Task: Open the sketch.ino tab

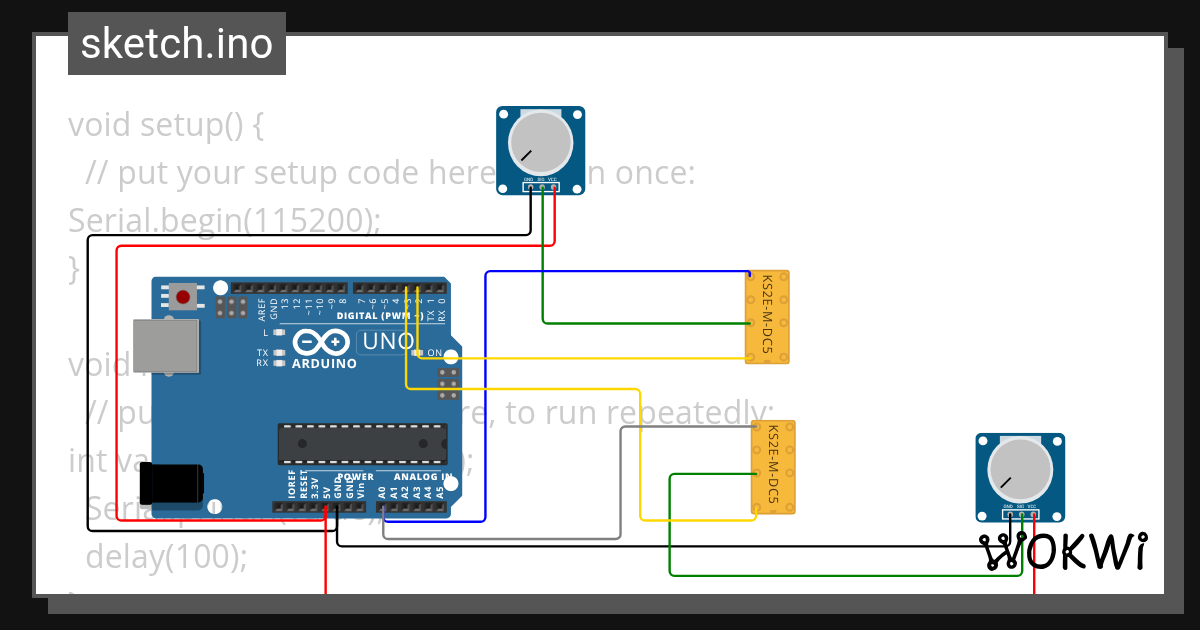Action: 176,43
